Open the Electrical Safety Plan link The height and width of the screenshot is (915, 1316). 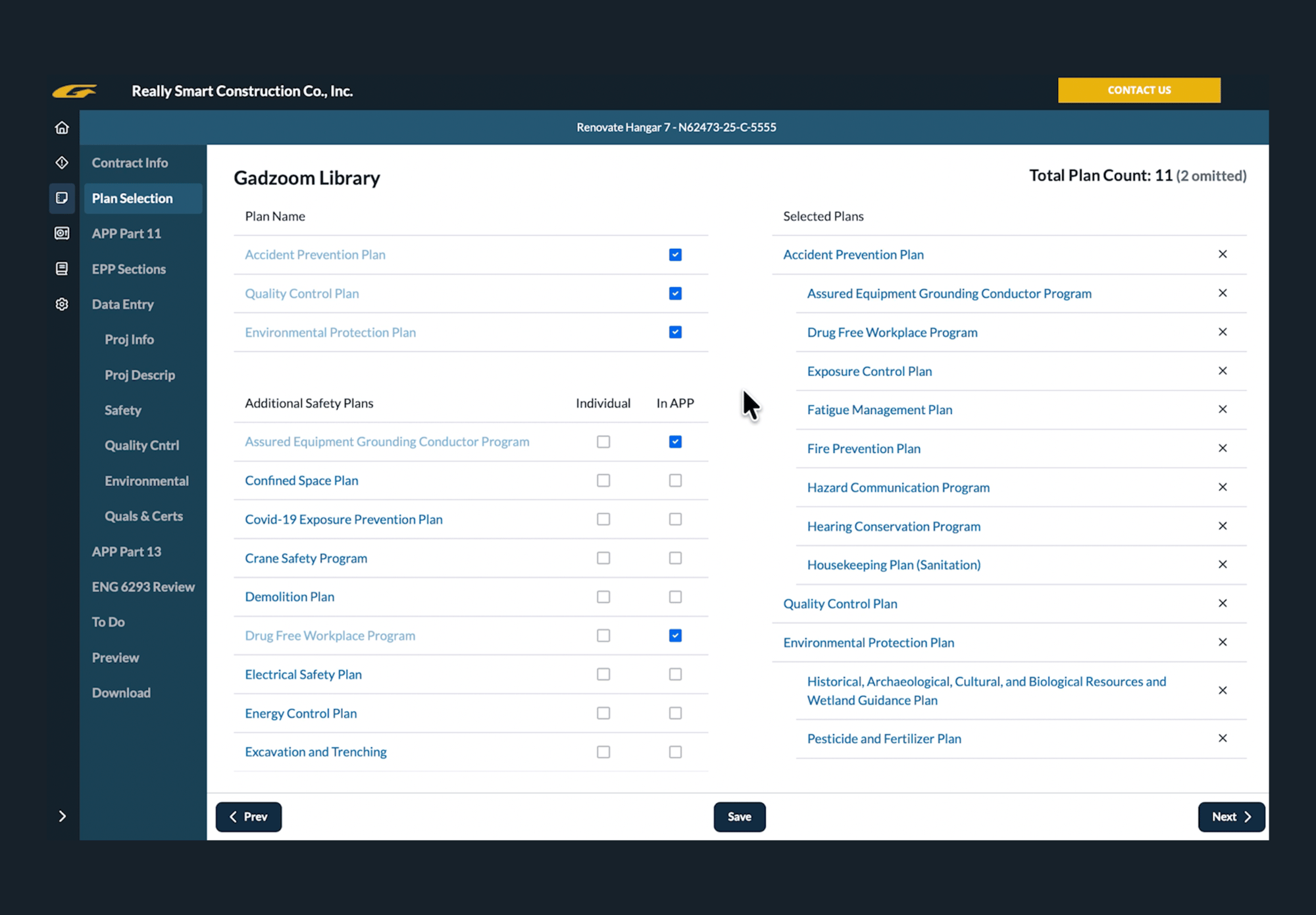tap(303, 675)
